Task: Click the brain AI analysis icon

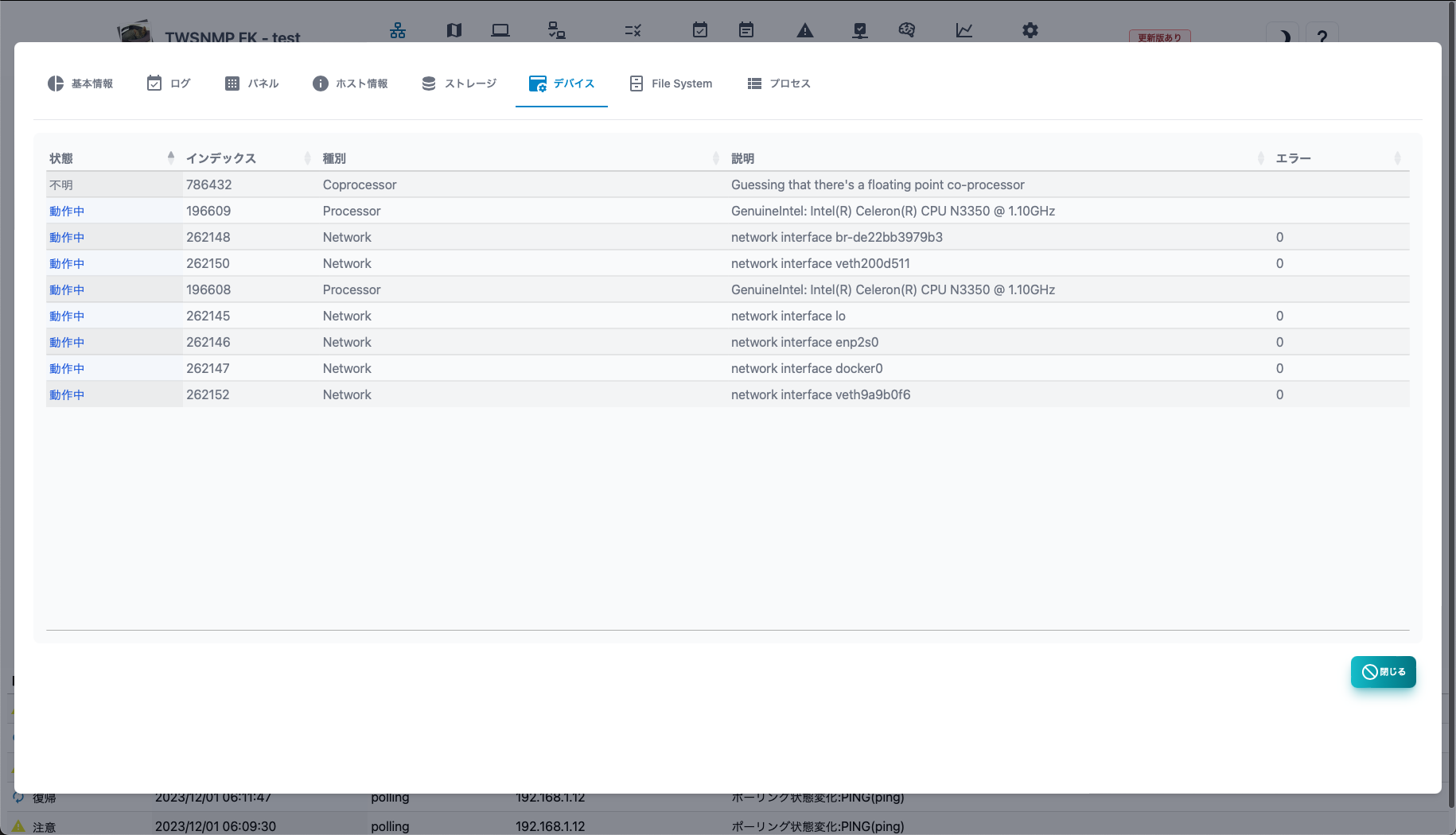Action: [907, 30]
